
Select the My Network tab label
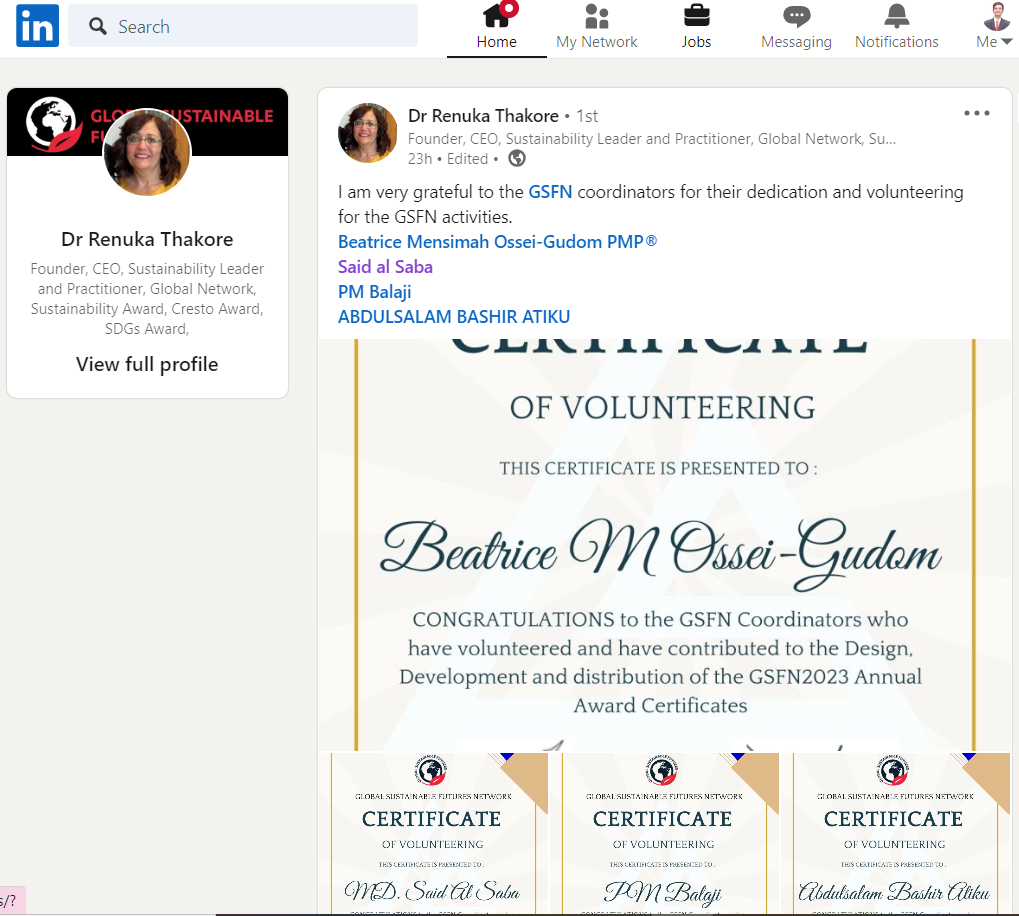(x=597, y=42)
